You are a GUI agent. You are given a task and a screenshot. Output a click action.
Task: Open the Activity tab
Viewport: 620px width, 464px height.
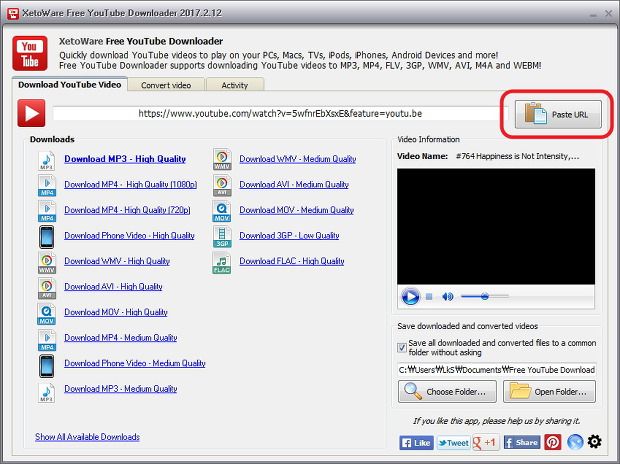click(x=235, y=85)
